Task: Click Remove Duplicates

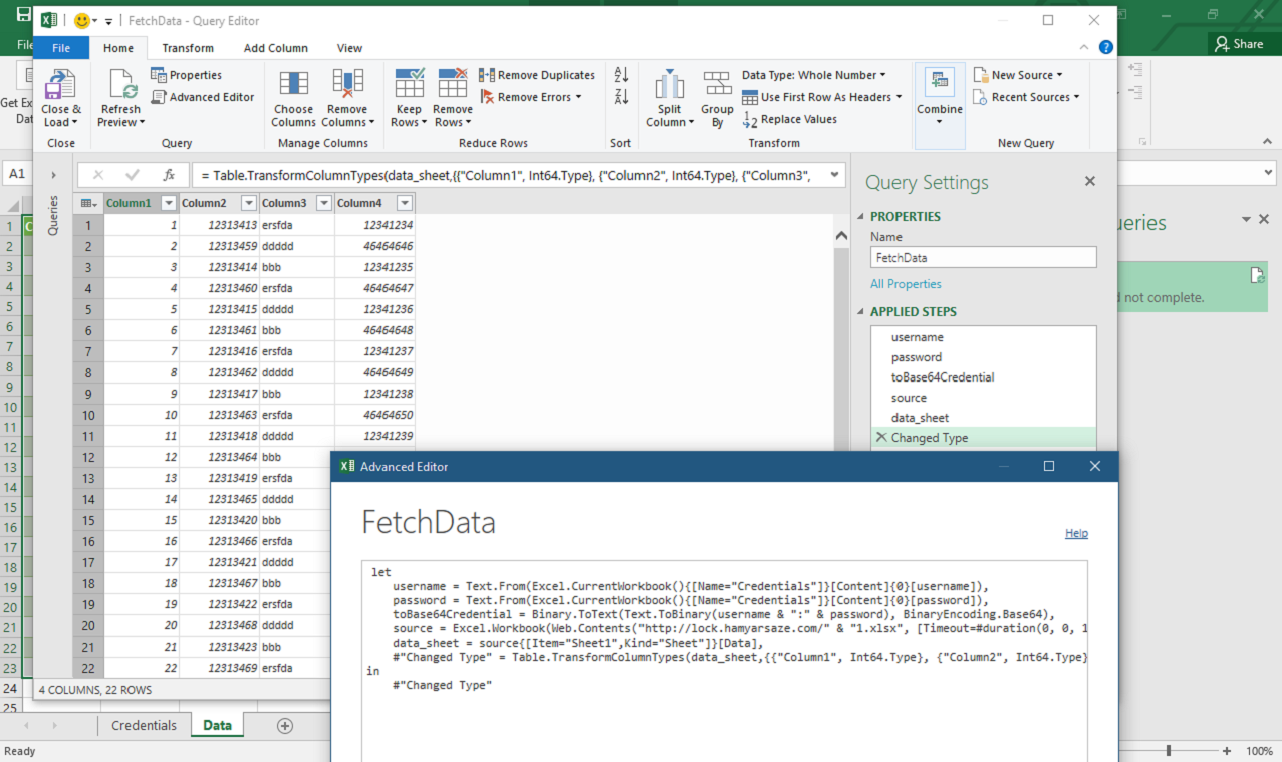Action: pos(537,75)
